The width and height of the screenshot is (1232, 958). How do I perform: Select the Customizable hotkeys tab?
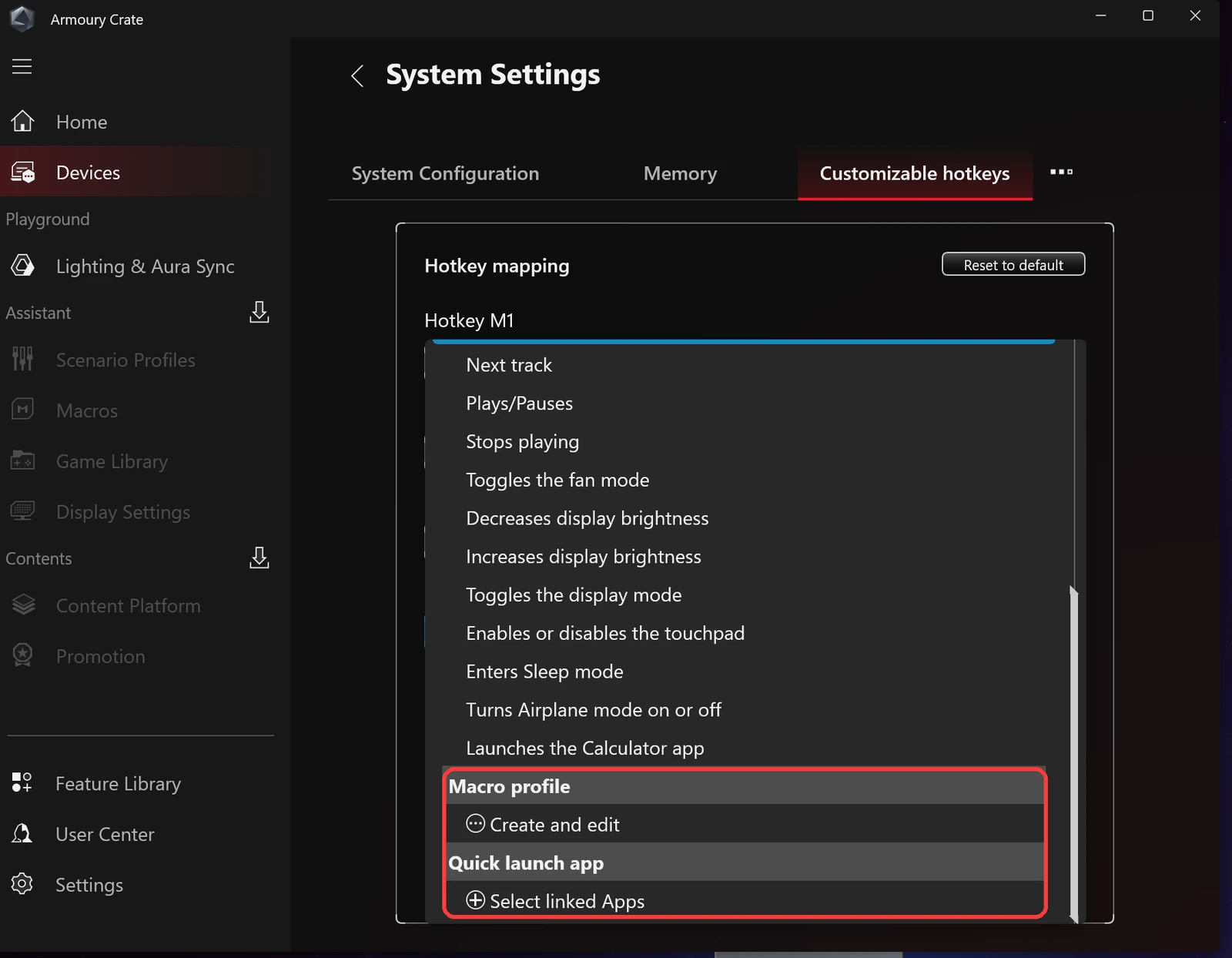[x=915, y=173]
